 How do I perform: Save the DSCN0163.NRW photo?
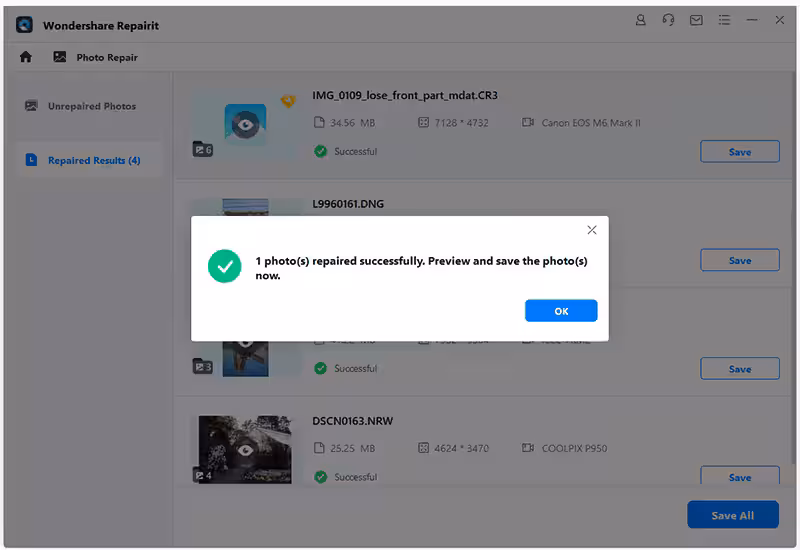739,476
